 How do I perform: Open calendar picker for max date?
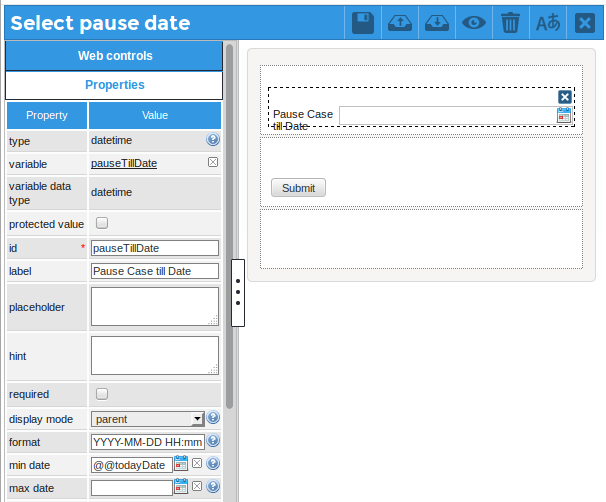point(181,487)
